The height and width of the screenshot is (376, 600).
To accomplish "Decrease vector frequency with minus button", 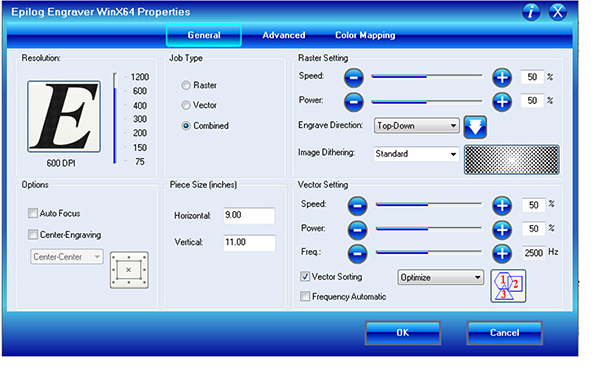I will coord(357,254).
